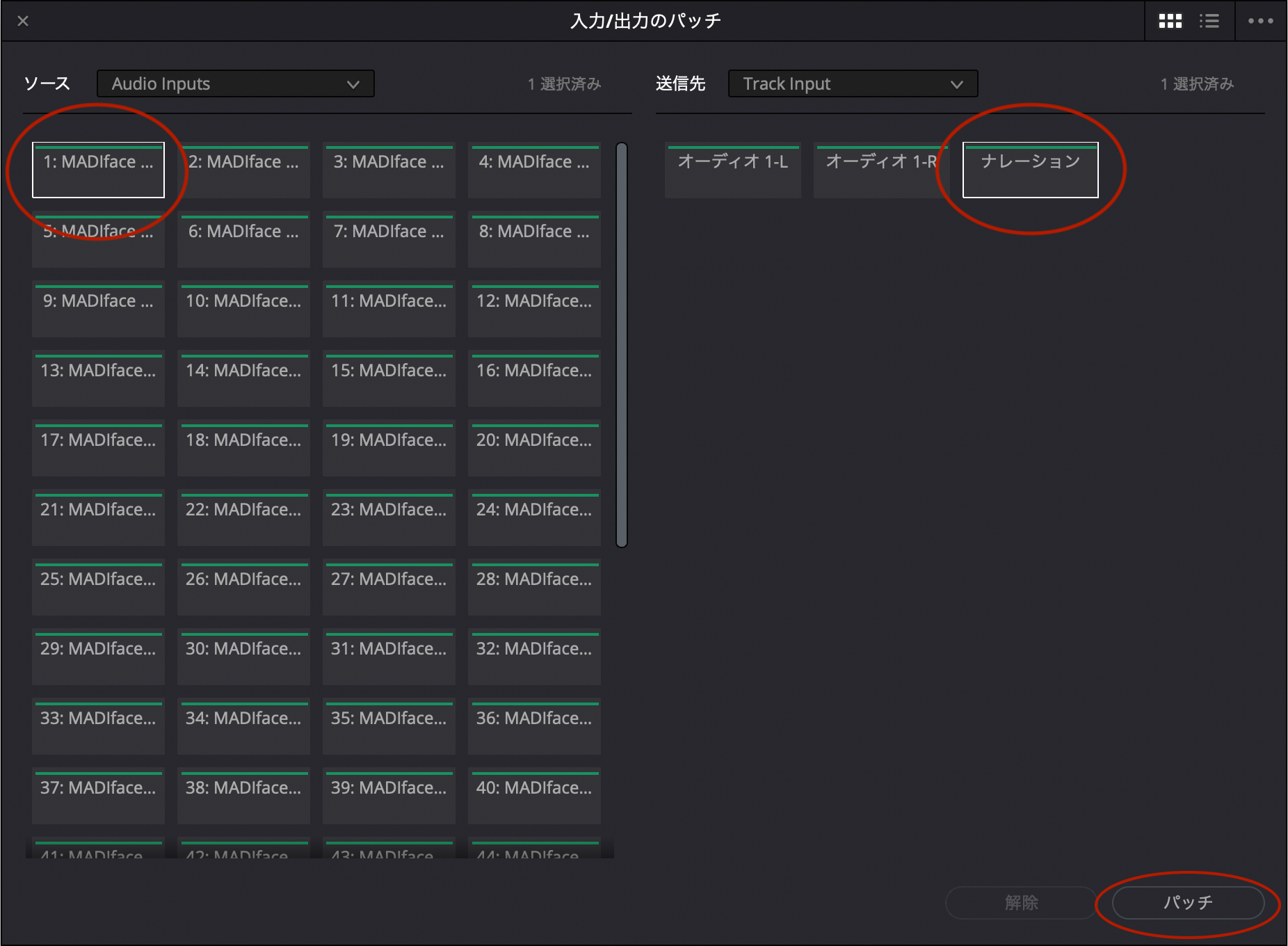This screenshot has width=1288, height=946.
Task: Select source tile 2: MADIface
Action: pos(243,170)
